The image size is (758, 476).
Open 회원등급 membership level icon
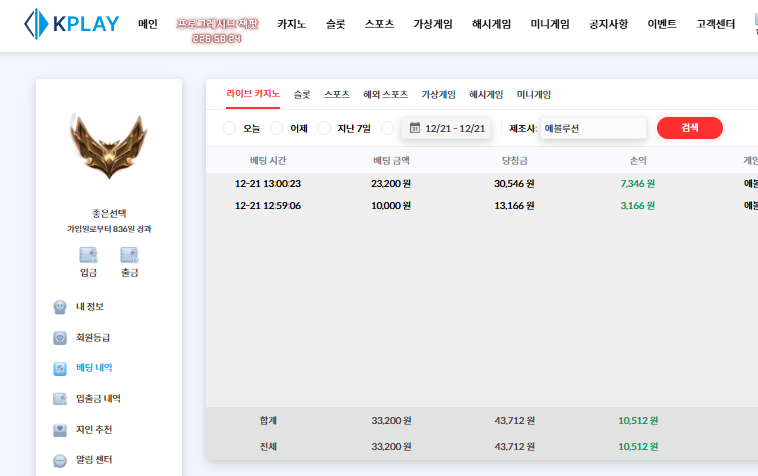click(60, 338)
